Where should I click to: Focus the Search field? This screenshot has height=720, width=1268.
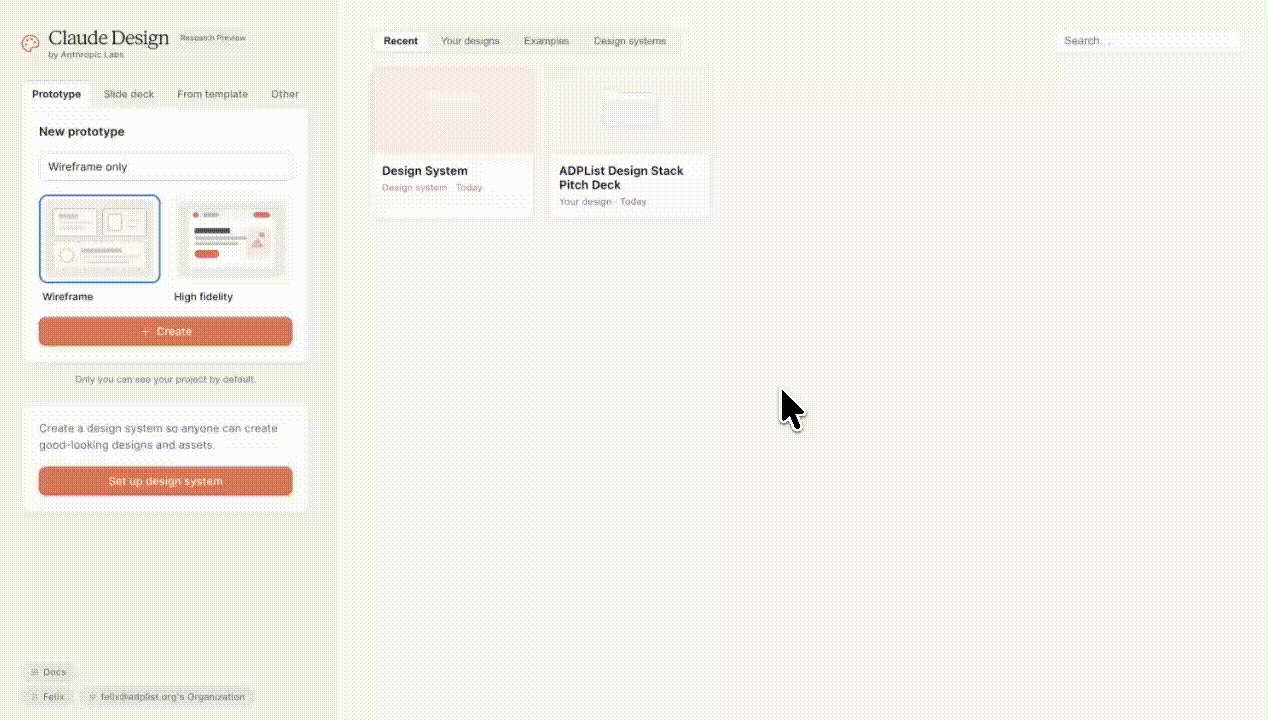1148,41
